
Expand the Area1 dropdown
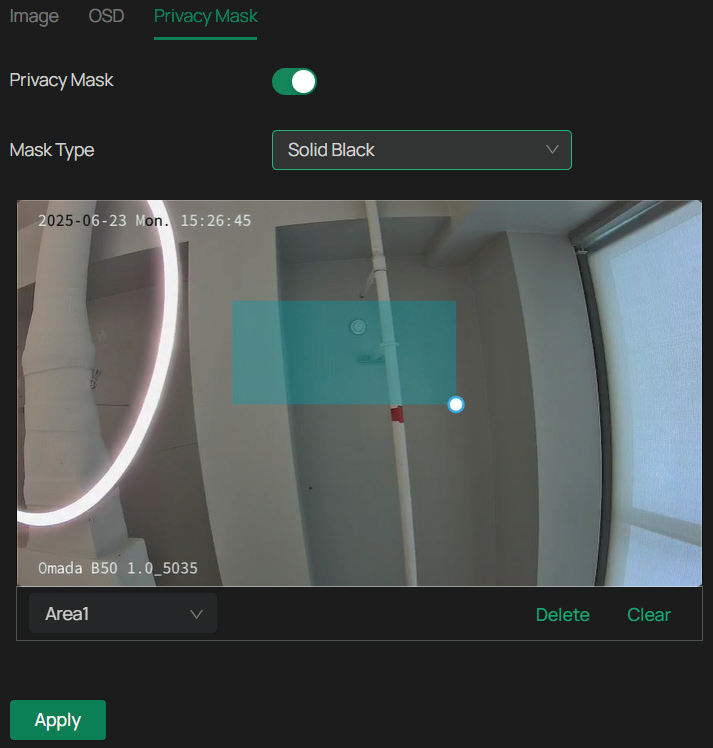[123, 613]
